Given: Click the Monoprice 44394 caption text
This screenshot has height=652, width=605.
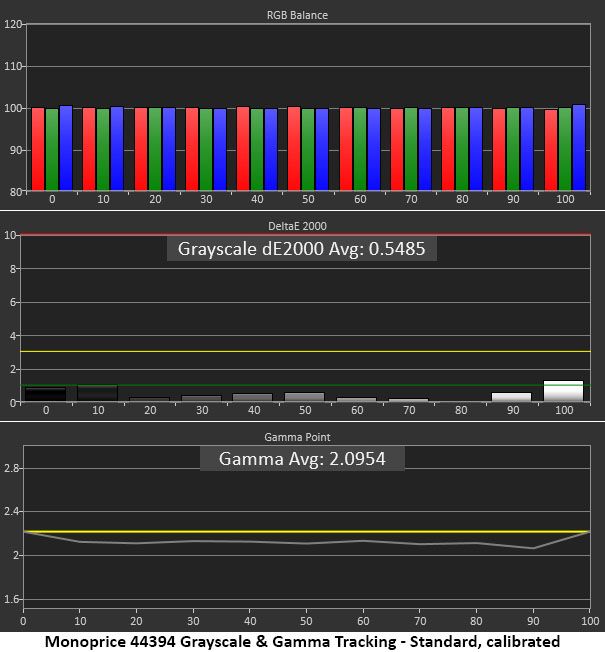Looking at the screenshot, I should pyautogui.click(x=302, y=641).
